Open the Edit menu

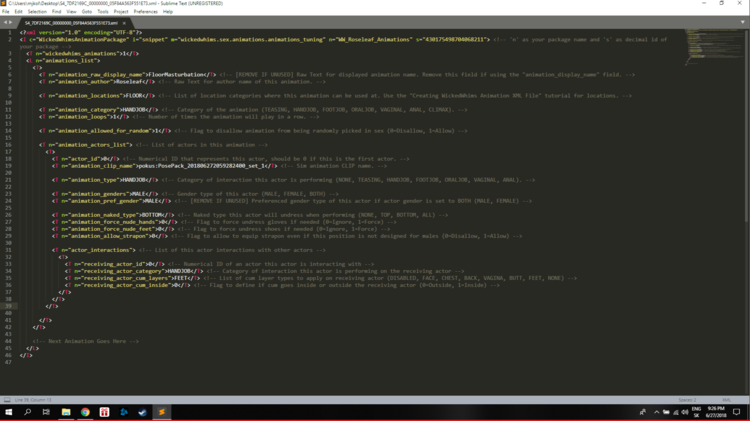18,11
